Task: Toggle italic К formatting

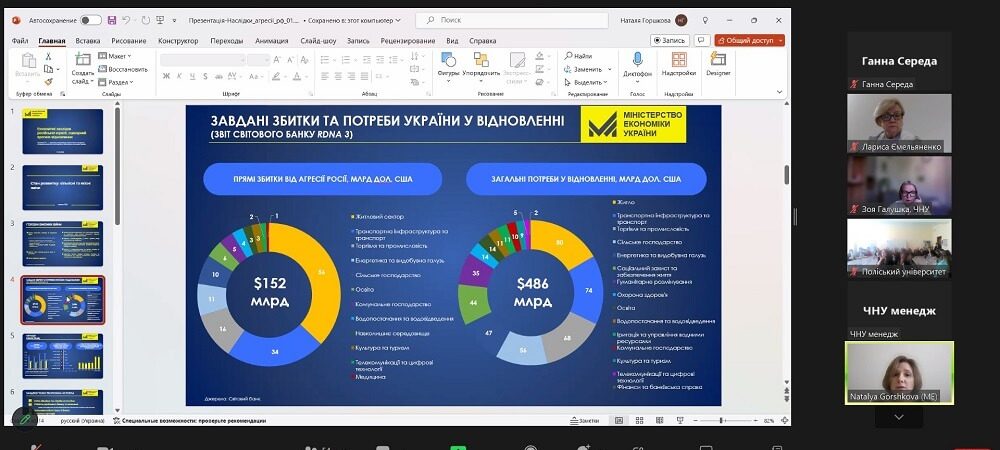Action: click(x=180, y=76)
